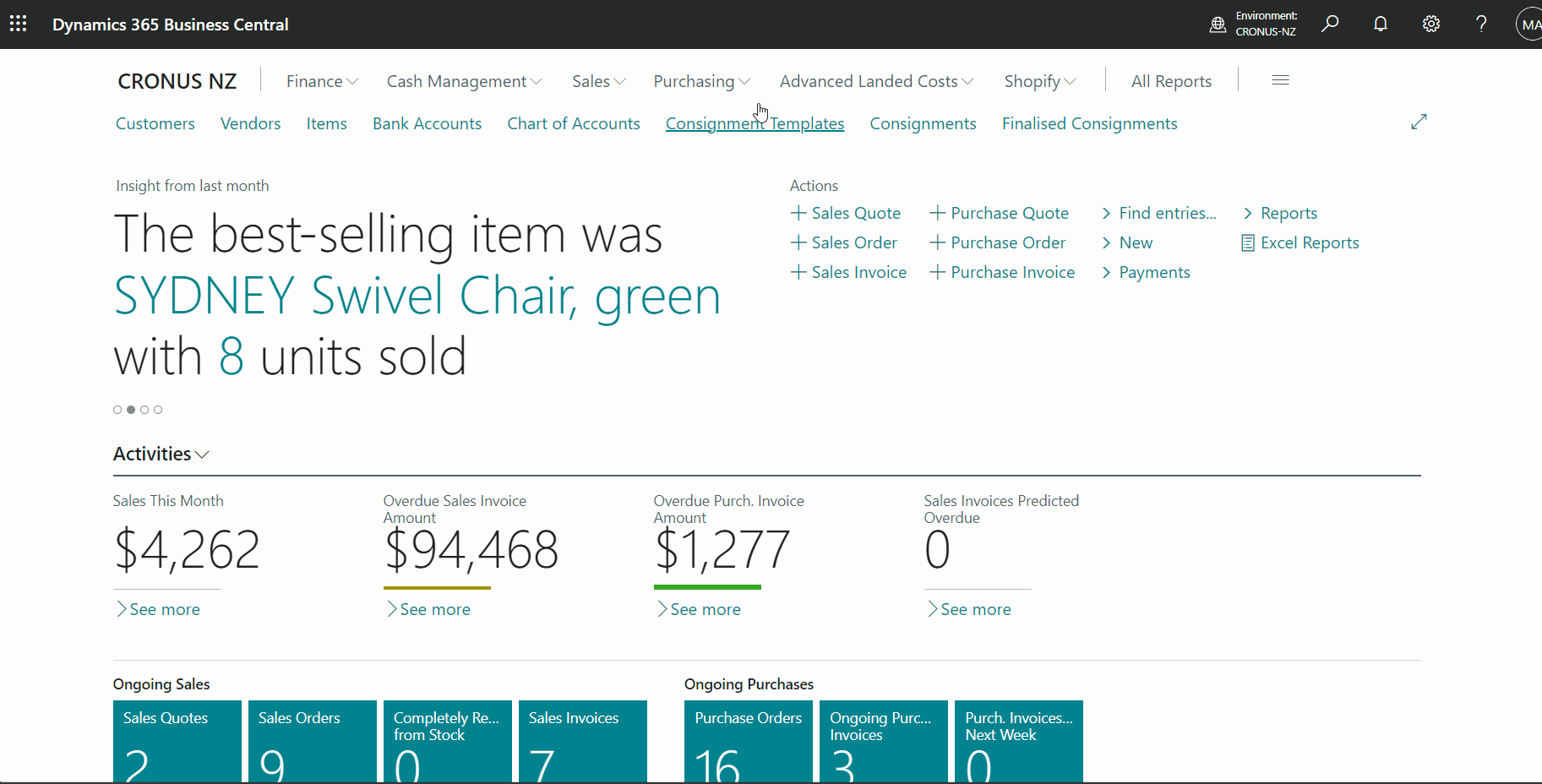Click the Sales Invoices Predicted Overdue 0 value
Screen dimensions: 1542x784
[x=938, y=550]
